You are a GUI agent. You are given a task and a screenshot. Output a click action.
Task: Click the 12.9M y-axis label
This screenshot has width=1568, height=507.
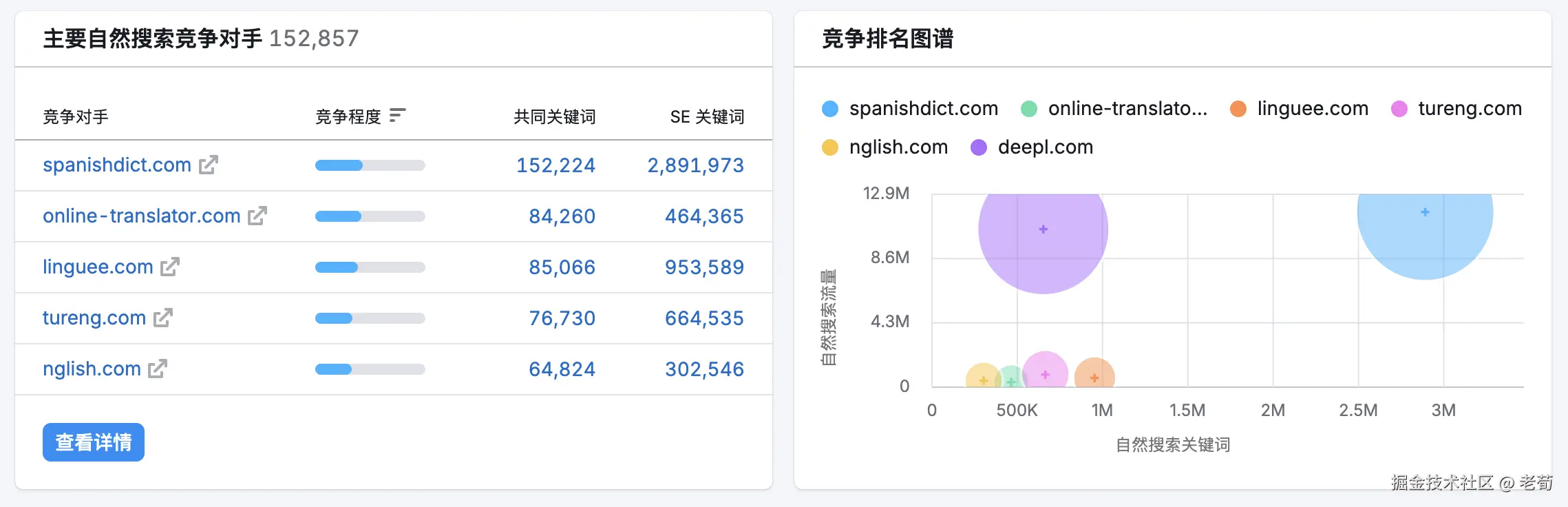point(887,193)
